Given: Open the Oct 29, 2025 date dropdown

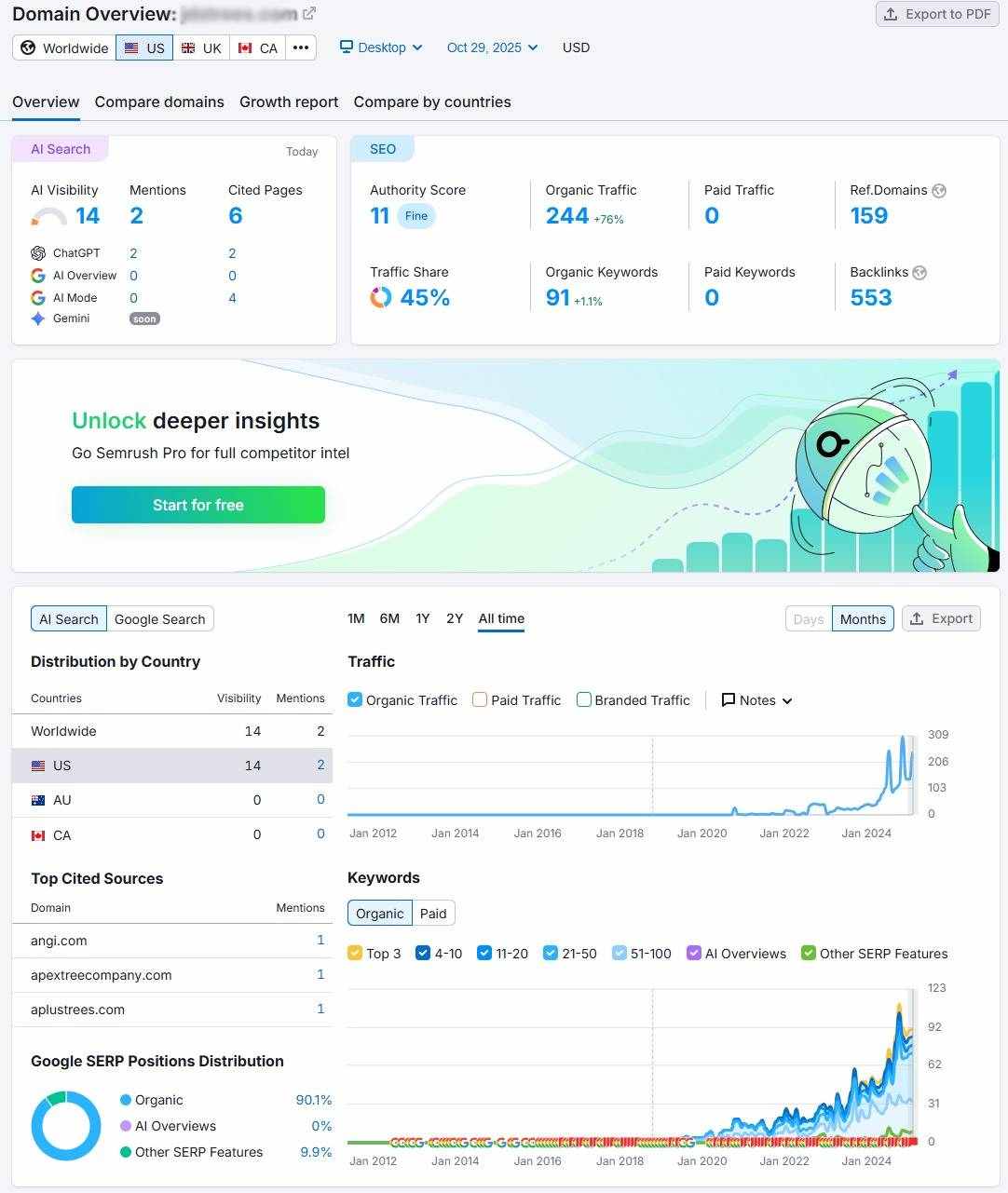Looking at the screenshot, I should (492, 47).
